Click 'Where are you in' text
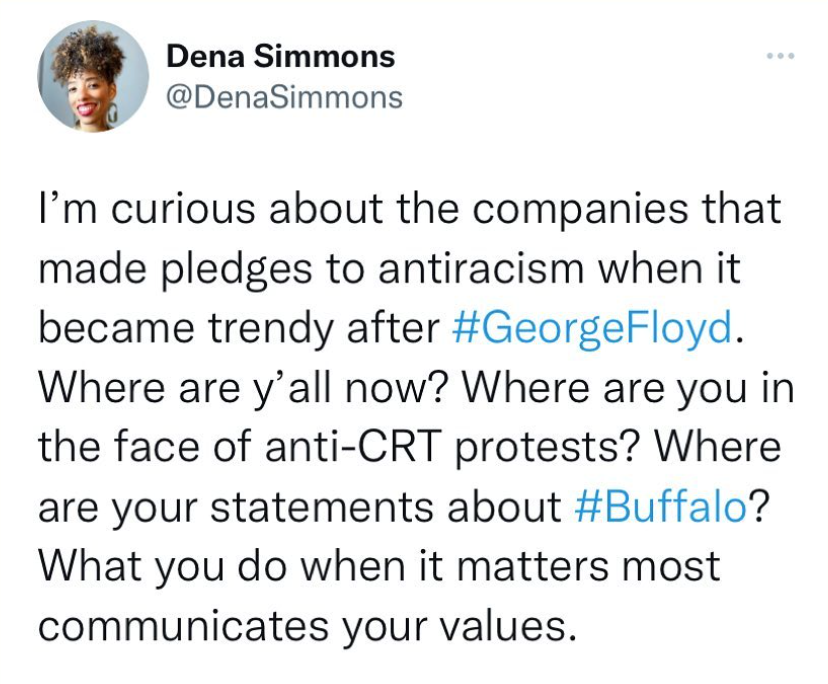This screenshot has width=828, height=684. (x=628, y=389)
